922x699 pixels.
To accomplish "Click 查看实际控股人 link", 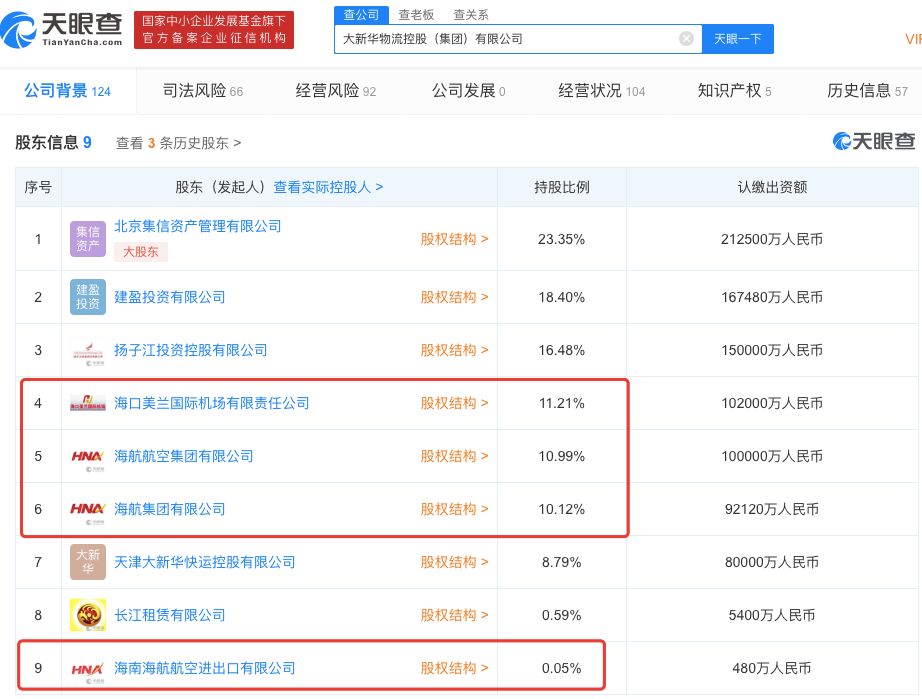I will point(328,187).
